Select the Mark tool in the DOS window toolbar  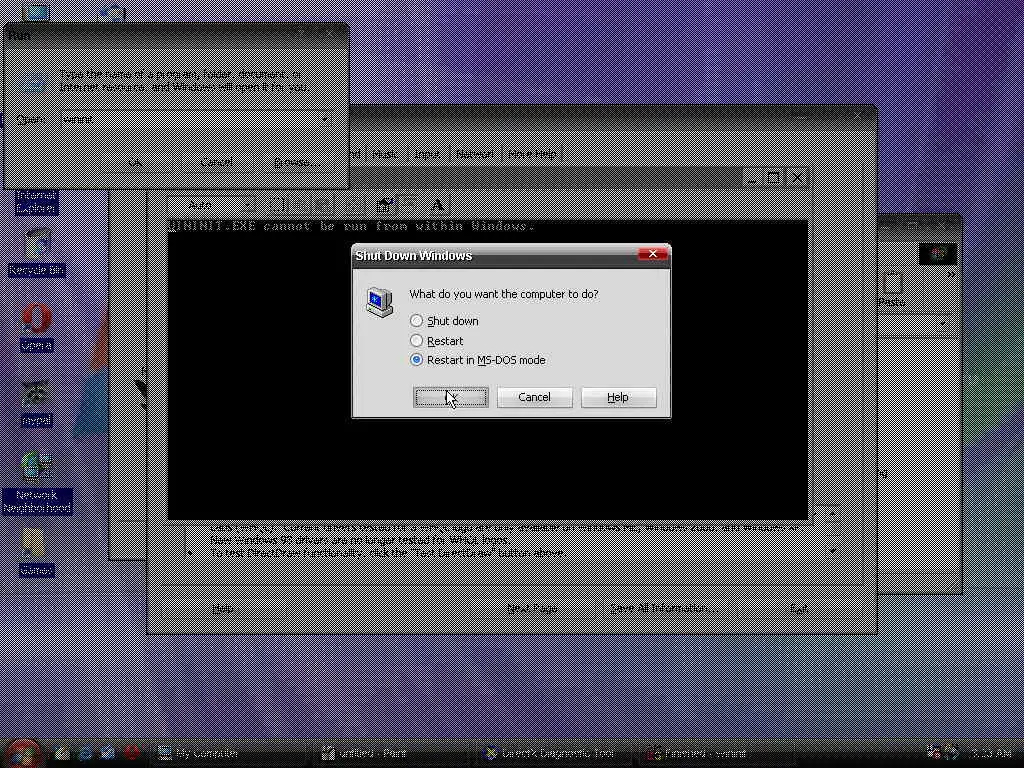coord(277,204)
